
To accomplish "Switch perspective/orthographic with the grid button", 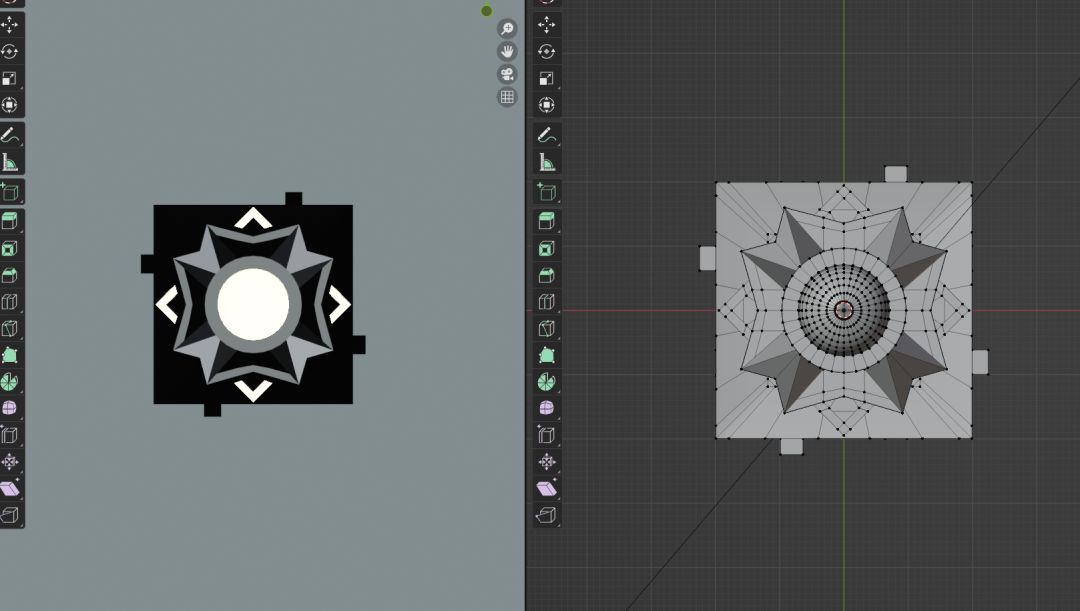I will pos(507,97).
